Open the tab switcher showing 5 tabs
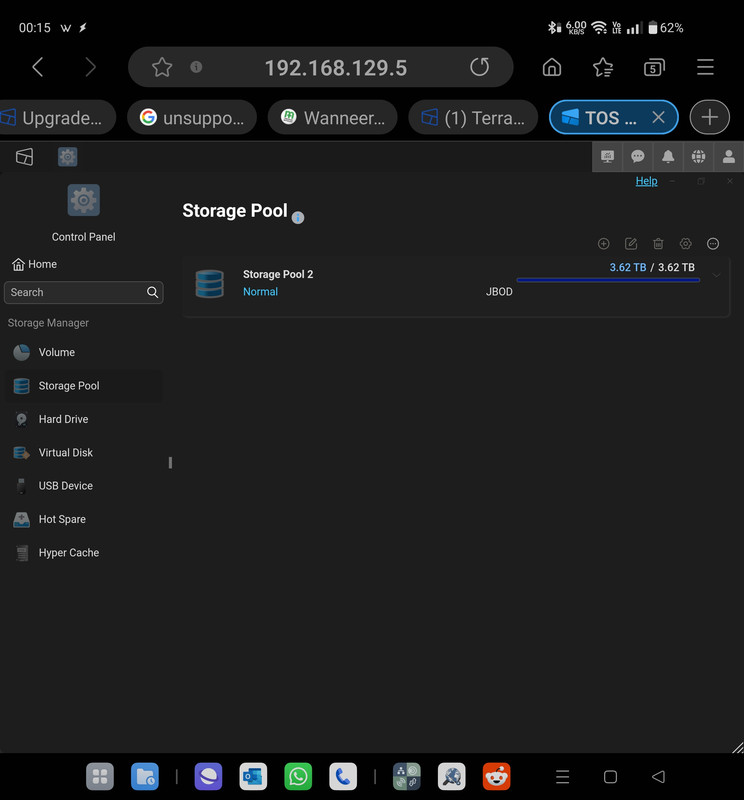This screenshot has width=744, height=800. pos(654,67)
